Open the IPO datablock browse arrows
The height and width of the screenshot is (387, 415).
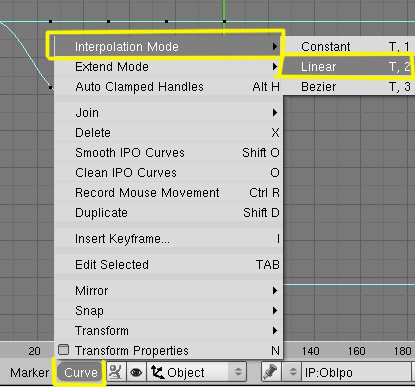pyautogui.click(x=292, y=372)
